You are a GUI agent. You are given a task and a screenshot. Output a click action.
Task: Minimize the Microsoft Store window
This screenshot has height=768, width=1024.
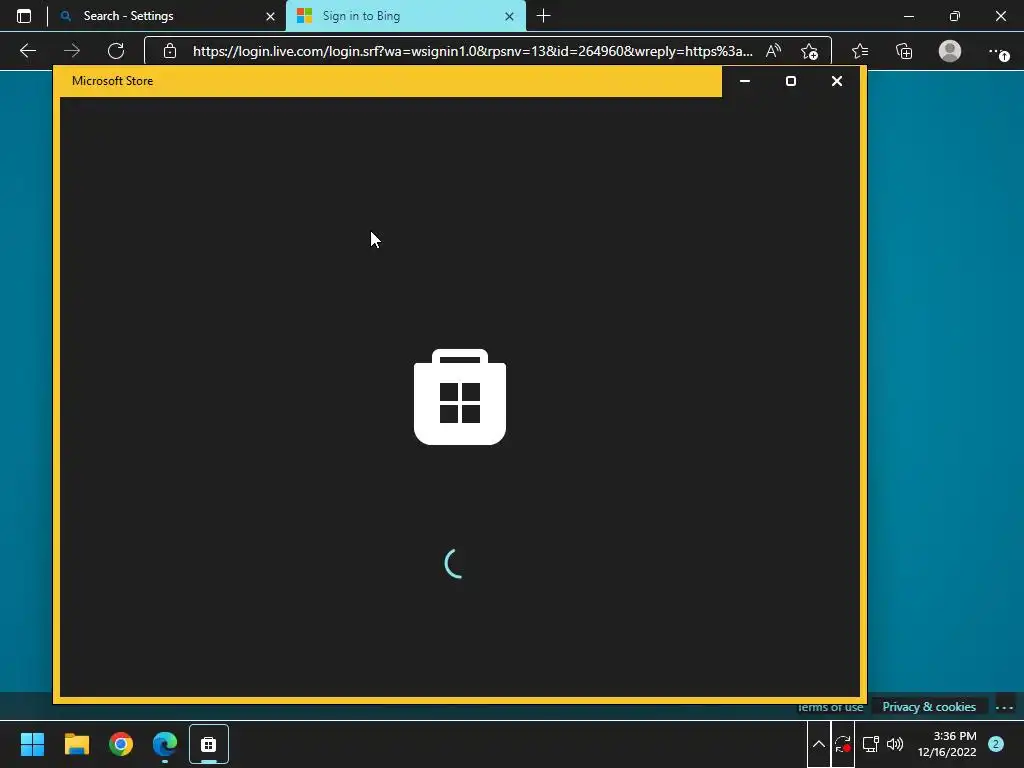pos(744,81)
